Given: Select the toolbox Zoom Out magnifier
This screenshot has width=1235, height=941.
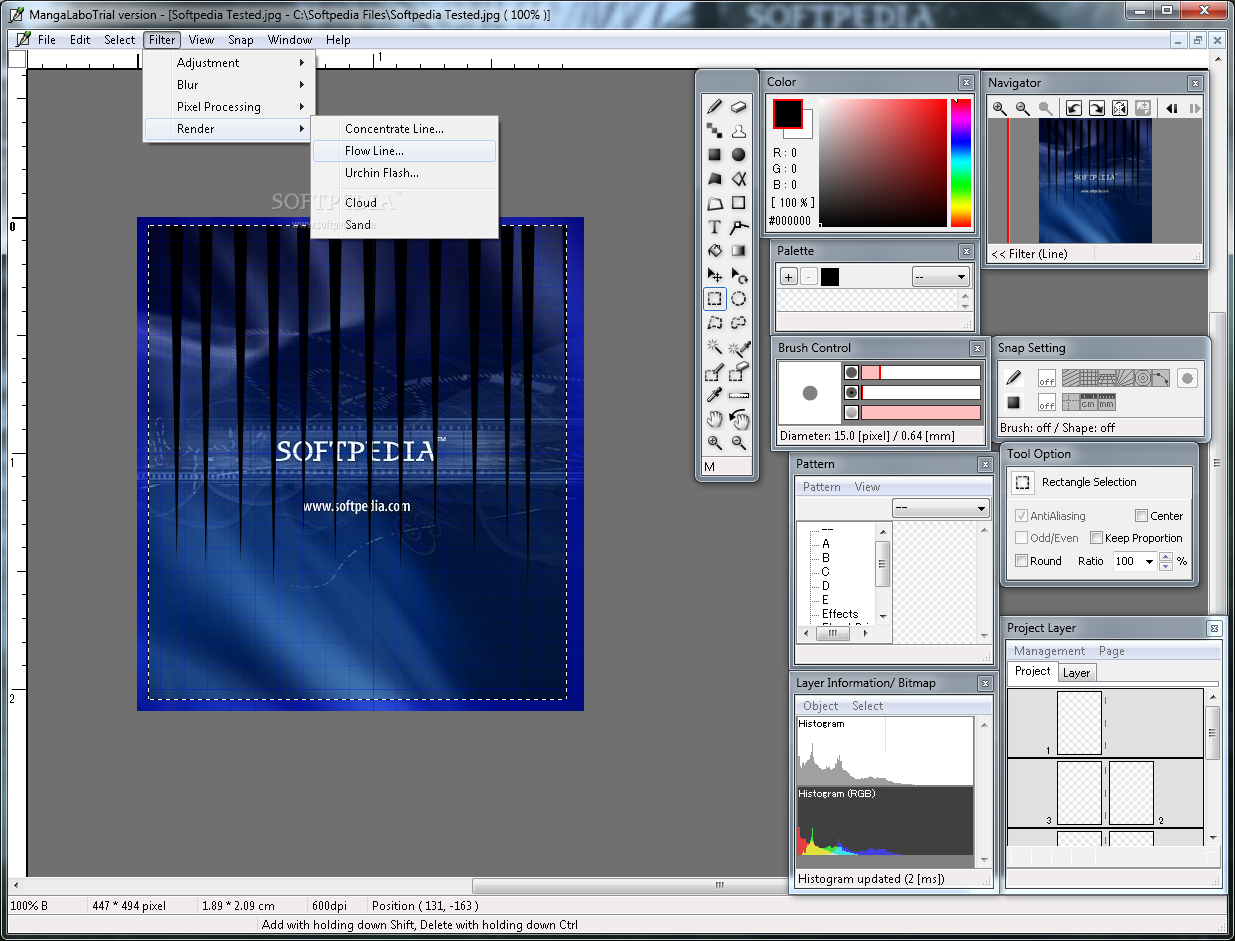Looking at the screenshot, I should 738,443.
